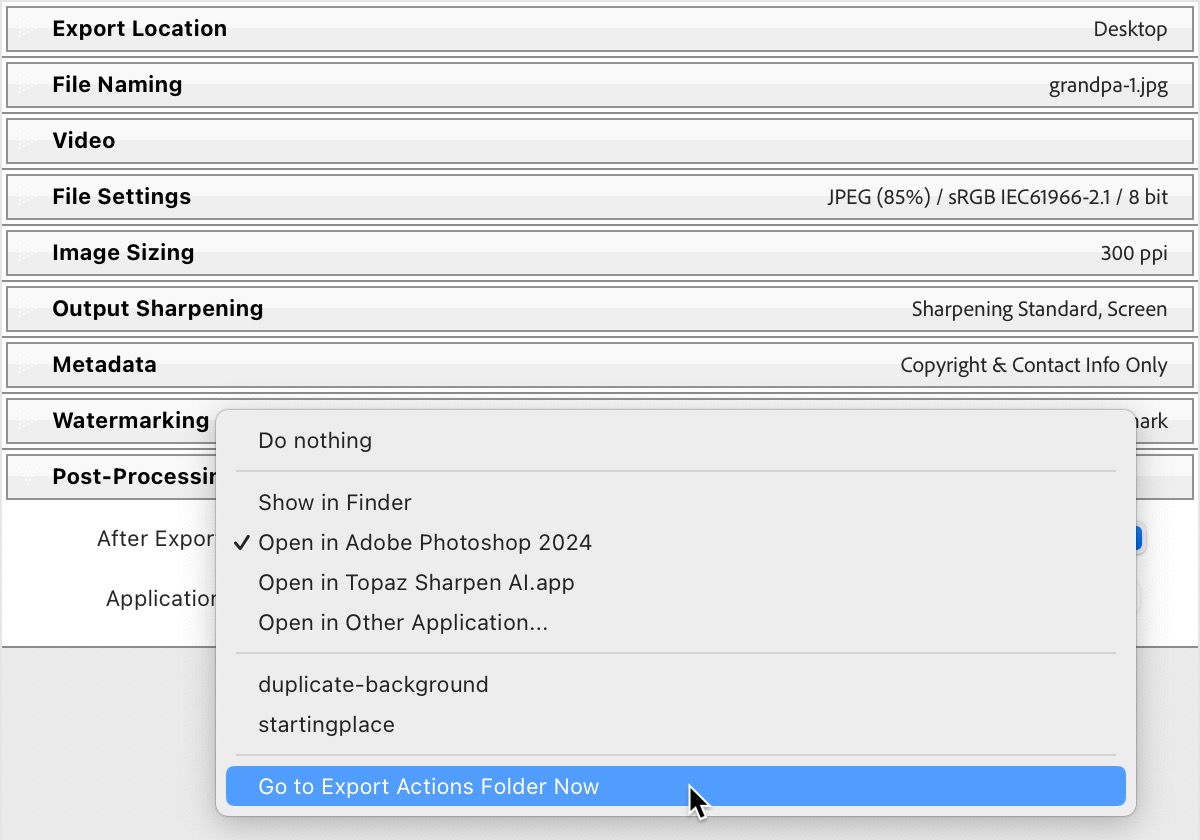Select "Do nothing" after export
Screen dimensions: 1200x840
[x=315, y=440]
